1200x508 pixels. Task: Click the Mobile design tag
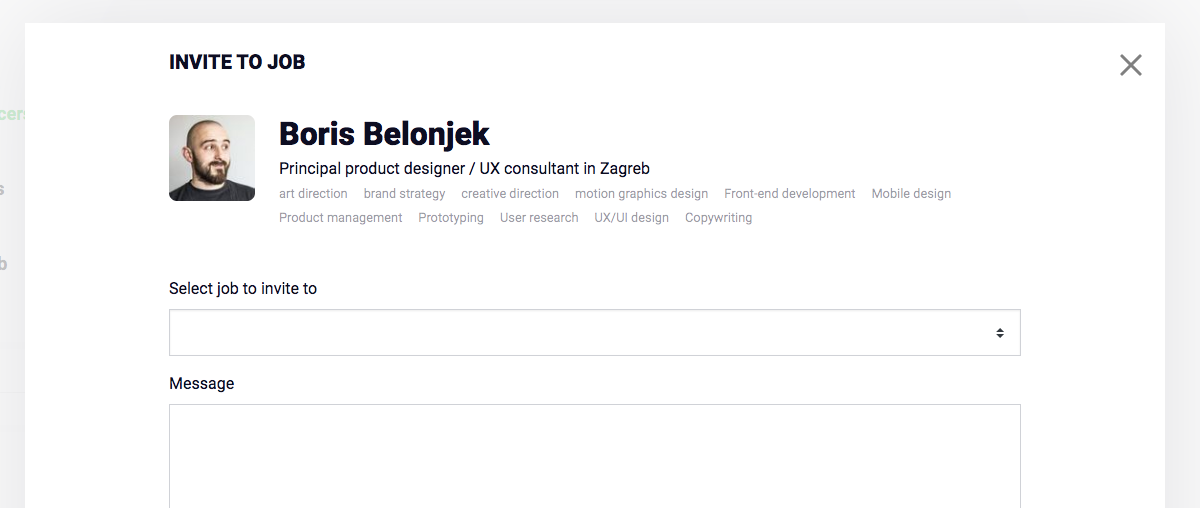click(911, 194)
